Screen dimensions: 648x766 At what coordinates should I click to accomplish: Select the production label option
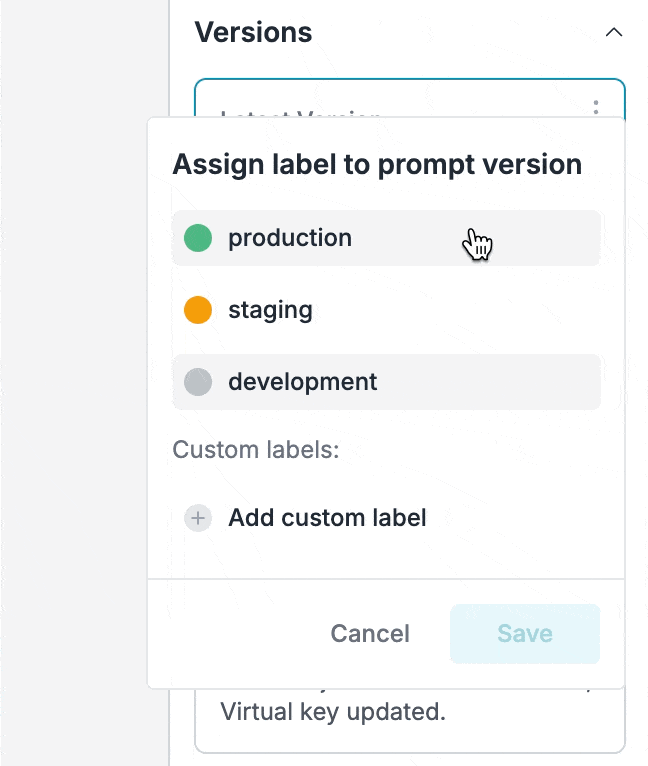click(x=386, y=238)
